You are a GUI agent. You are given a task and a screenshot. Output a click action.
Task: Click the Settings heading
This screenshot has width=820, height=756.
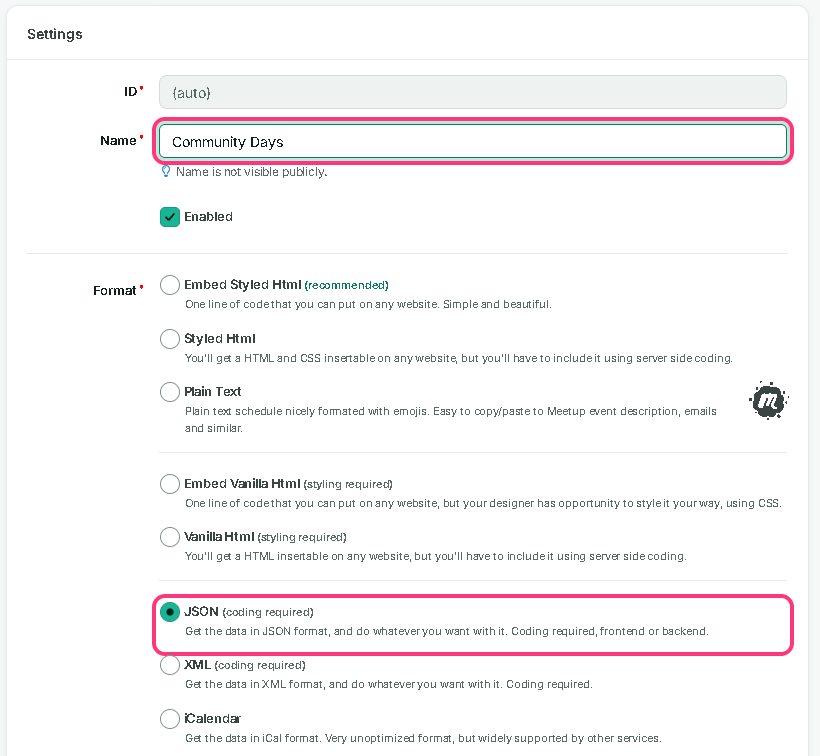point(55,34)
